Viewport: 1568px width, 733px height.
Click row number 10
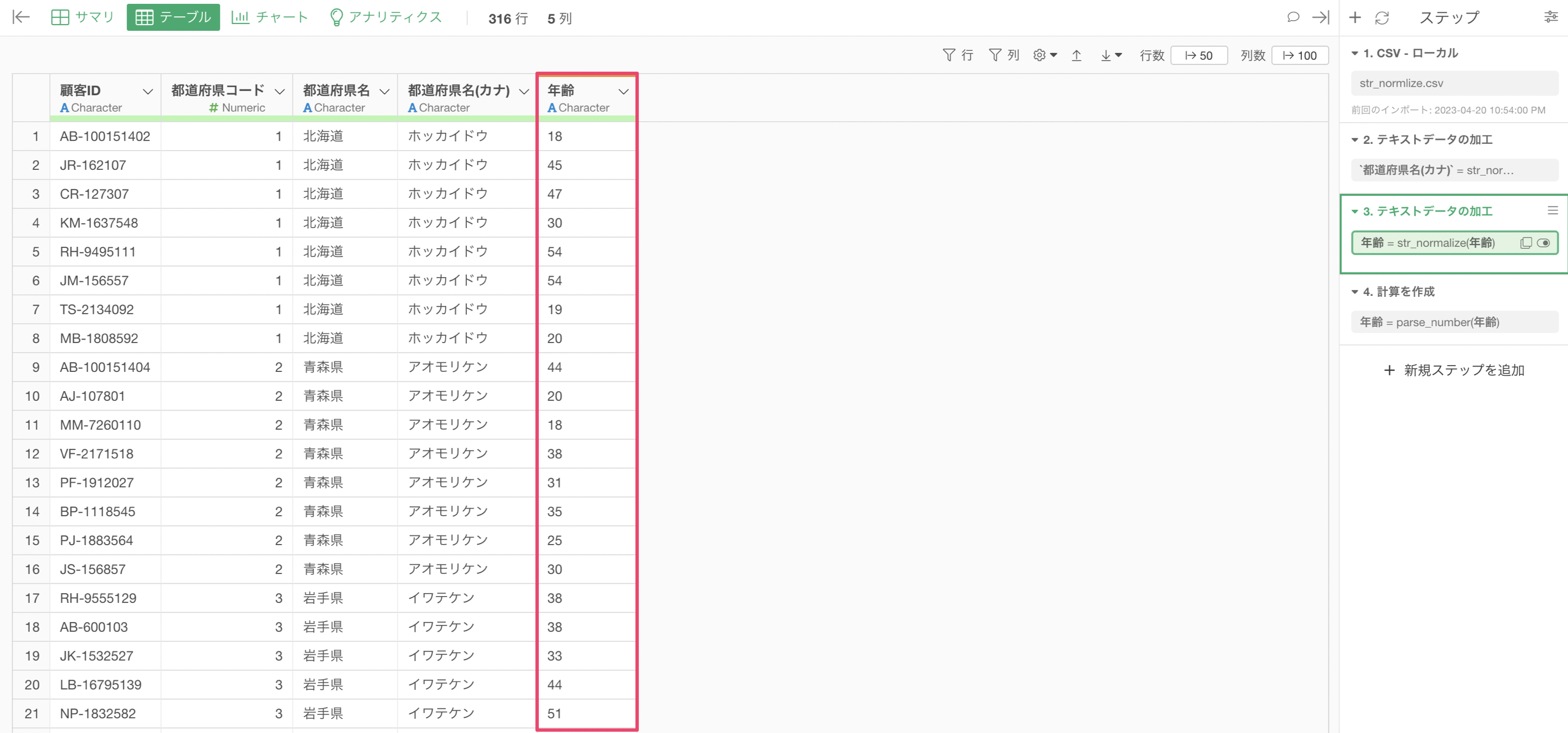coord(32,396)
